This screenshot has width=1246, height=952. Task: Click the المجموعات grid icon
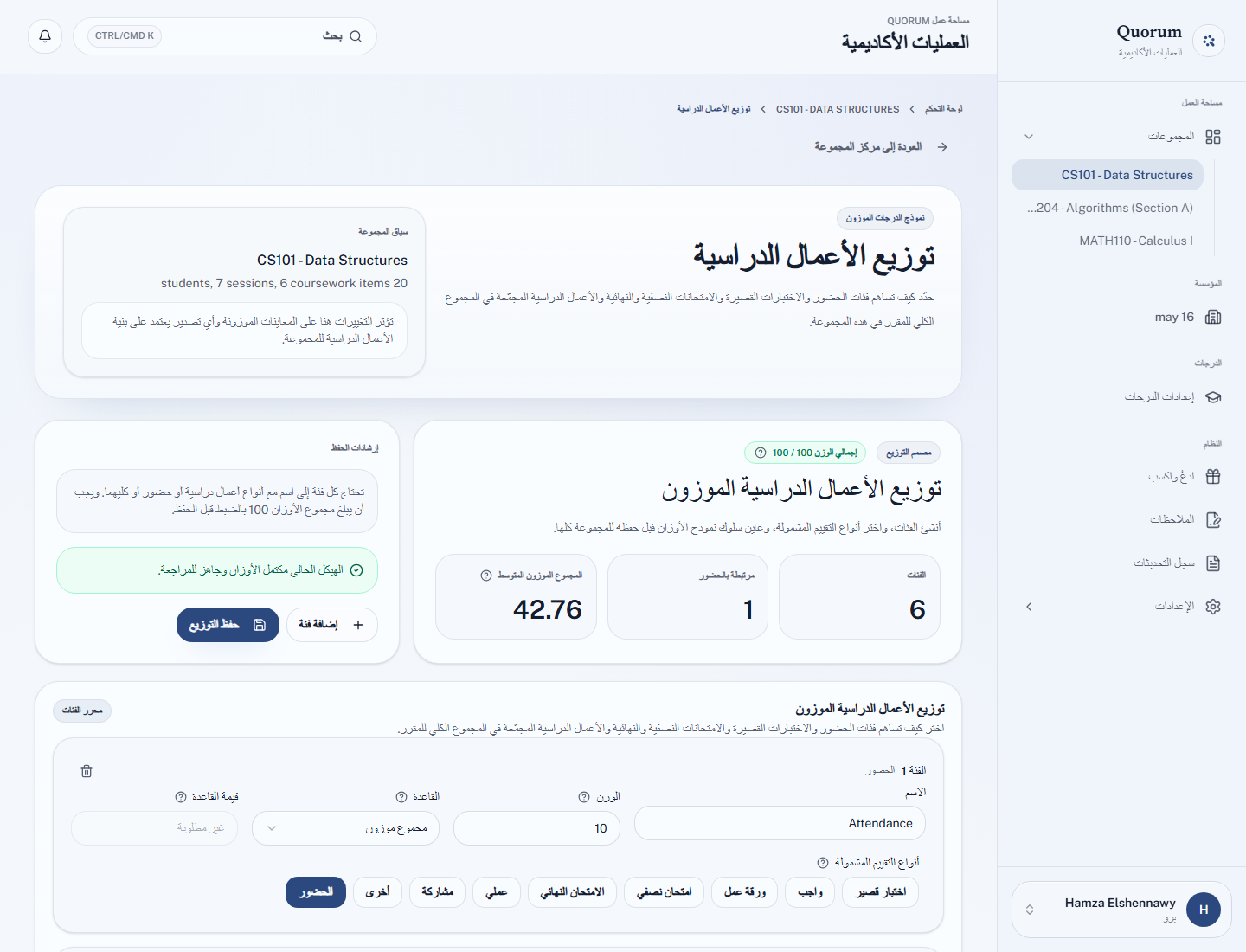(1213, 137)
